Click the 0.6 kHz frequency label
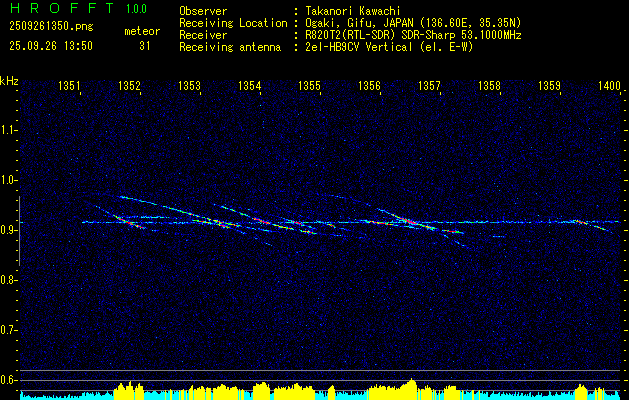Screen dimensions: 629x400 [x=8, y=380]
